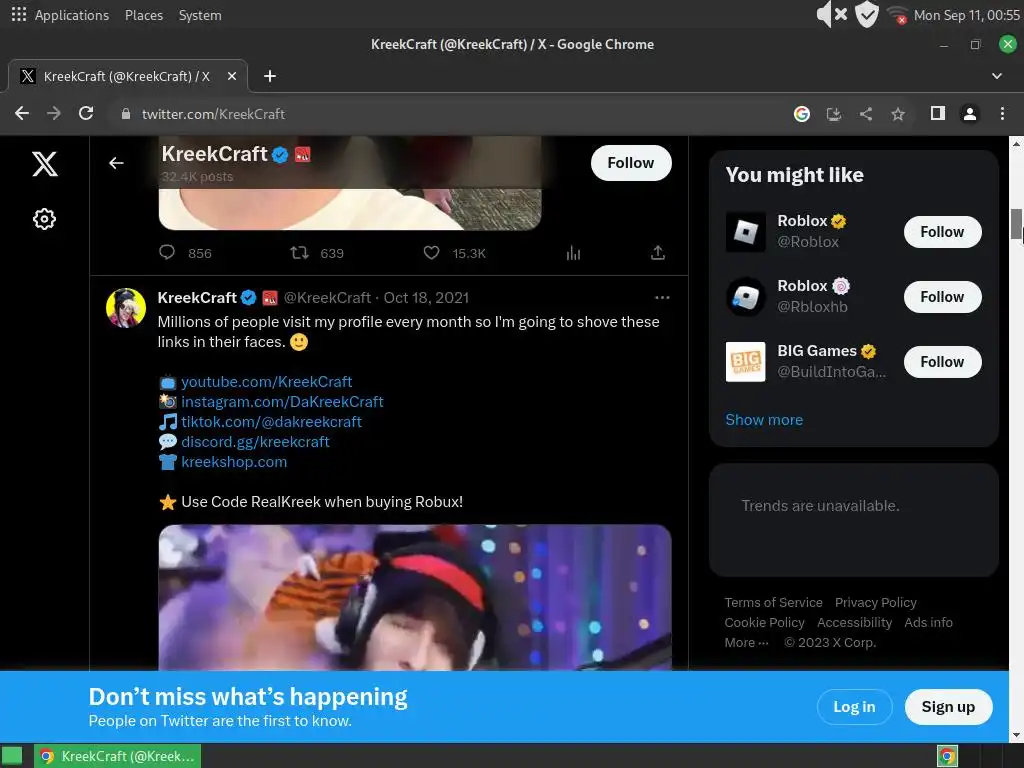This screenshot has height=768, width=1024.
Task: Go back using the profile header arrow
Action: tap(116, 163)
